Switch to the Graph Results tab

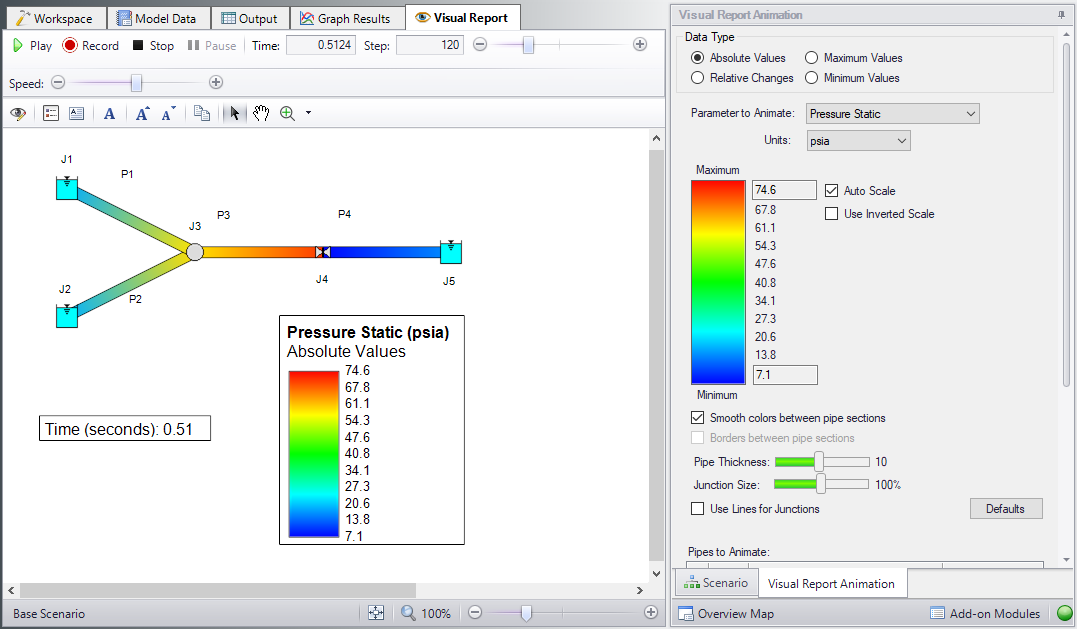(x=347, y=18)
